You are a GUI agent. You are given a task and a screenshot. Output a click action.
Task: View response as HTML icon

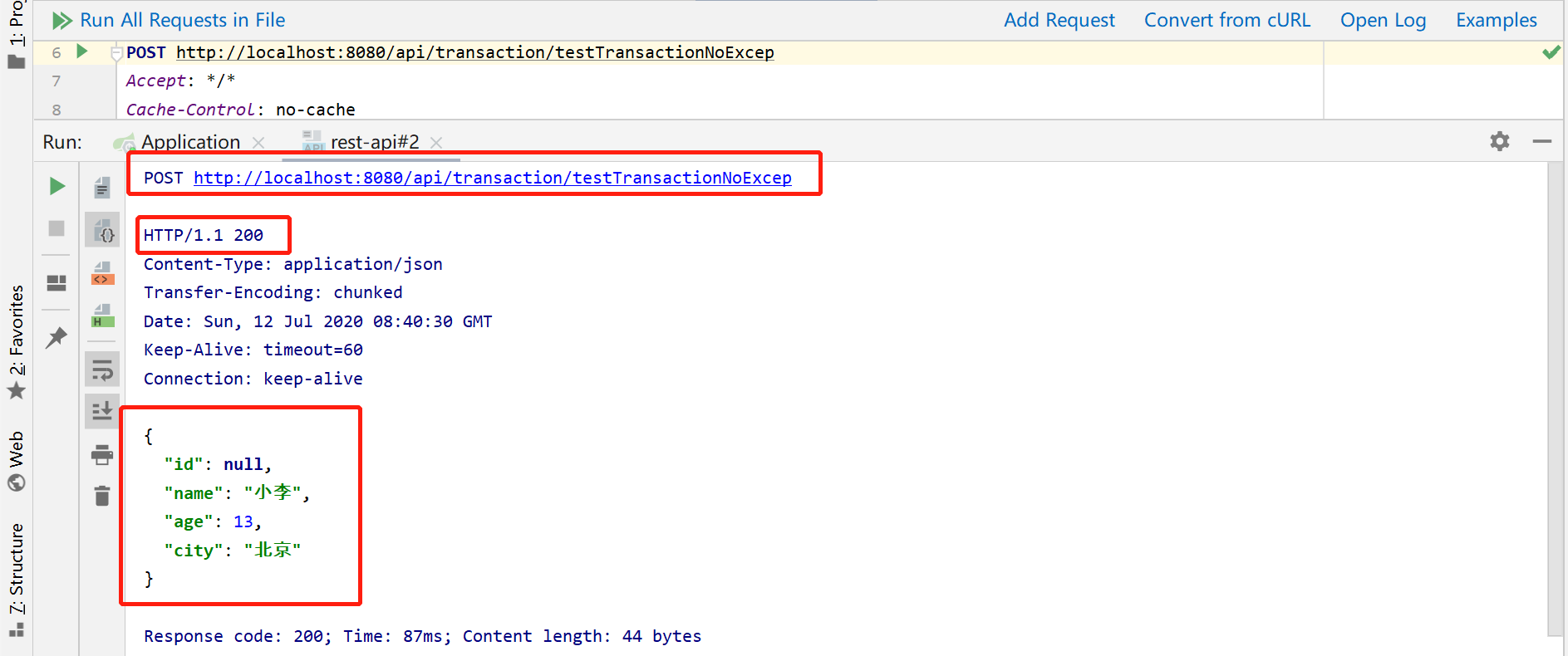pyautogui.click(x=102, y=316)
